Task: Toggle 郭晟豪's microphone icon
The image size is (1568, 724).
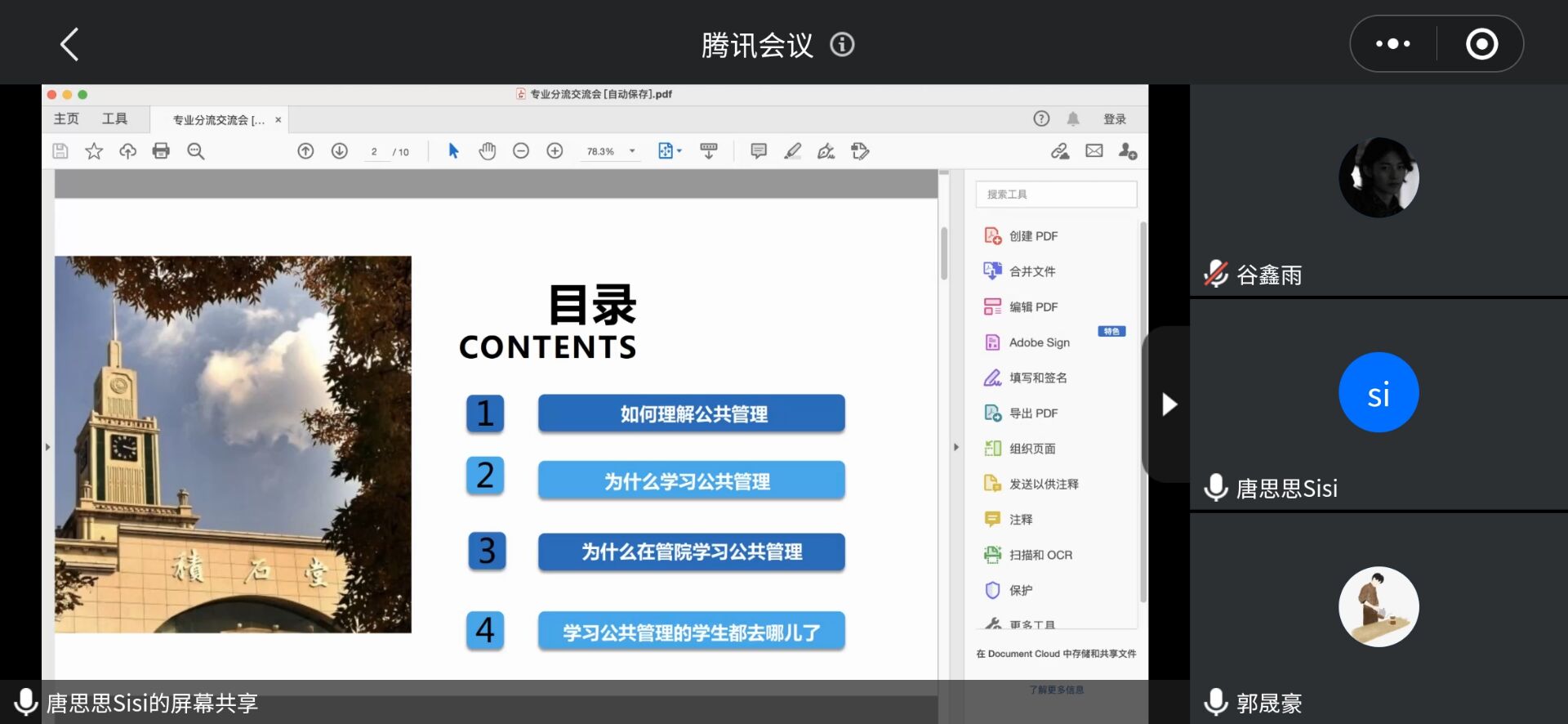Action: click(x=1216, y=702)
